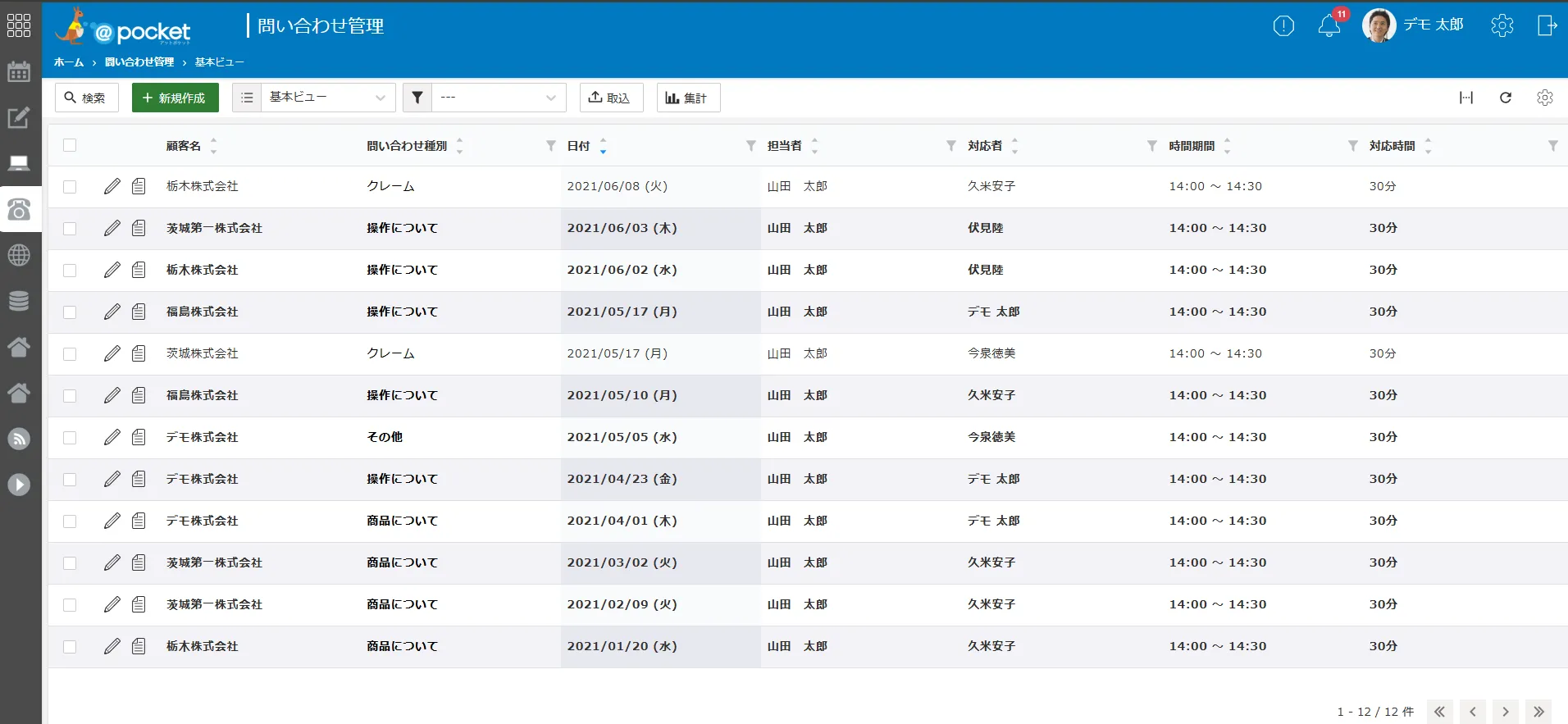The width and height of the screenshot is (1568, 724).
Task: Check the 2021/06/03 row checkbox
Action: (x=70, y=229)
